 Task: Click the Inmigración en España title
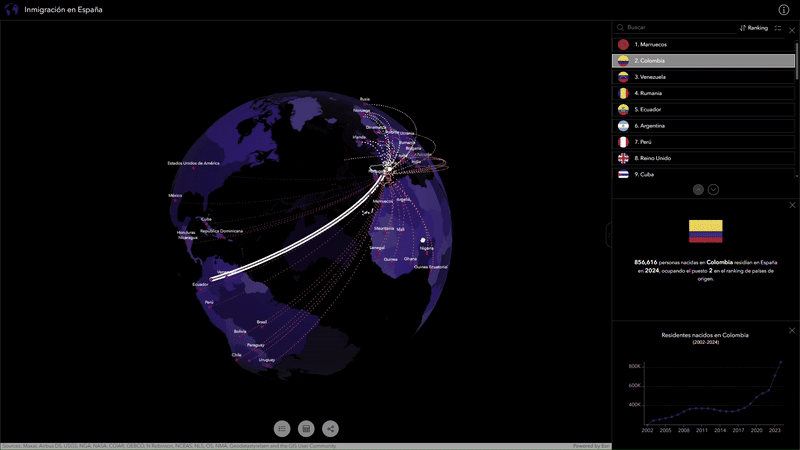coord(63,10)
